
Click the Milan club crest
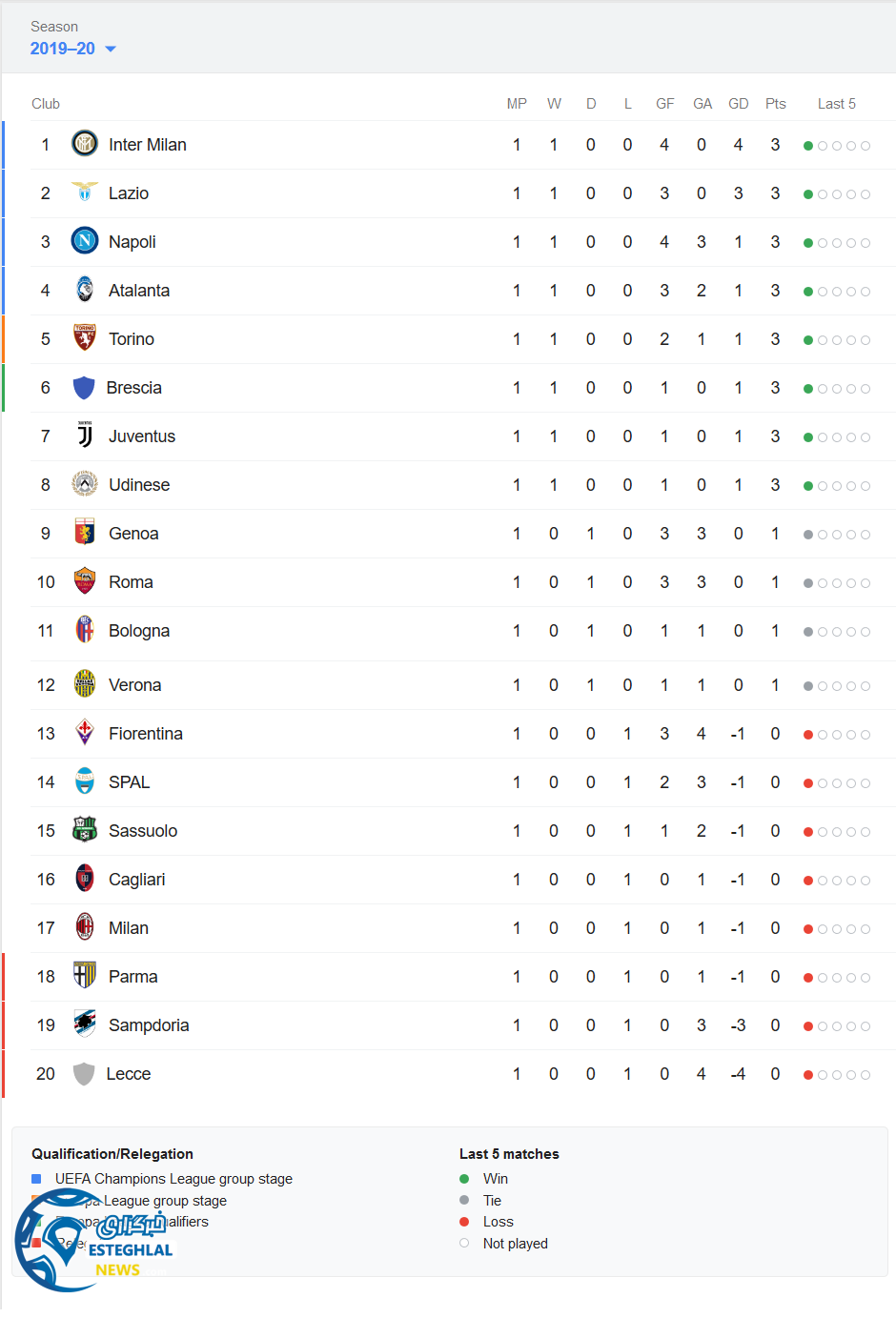coord(85,927)
